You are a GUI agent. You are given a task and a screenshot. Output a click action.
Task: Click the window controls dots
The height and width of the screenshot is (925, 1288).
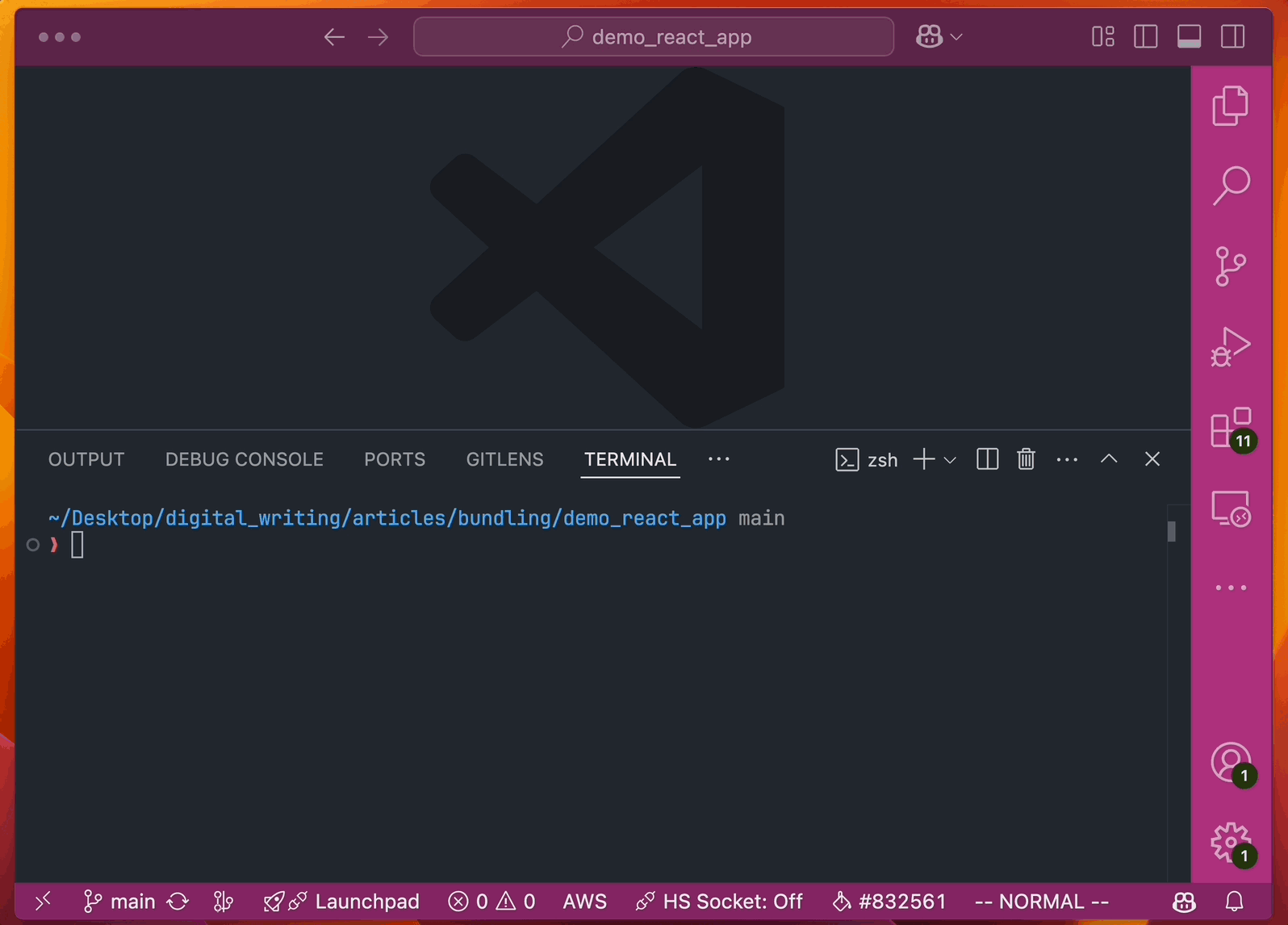tap(60, 37)
